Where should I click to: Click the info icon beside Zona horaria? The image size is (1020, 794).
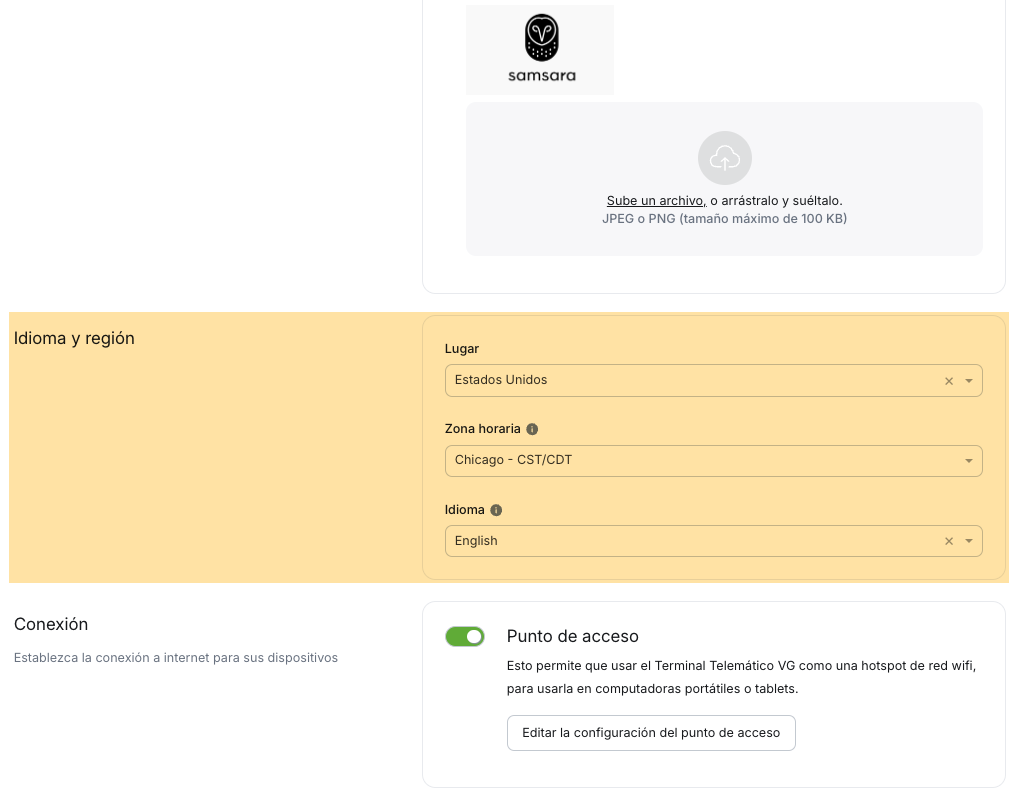pos(532,429)
